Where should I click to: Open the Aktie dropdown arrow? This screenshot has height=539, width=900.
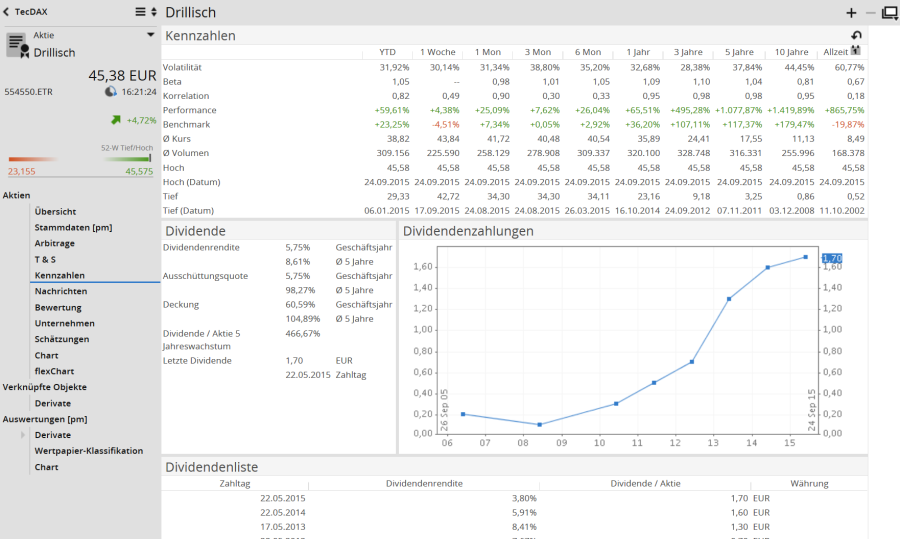[151, 34]
